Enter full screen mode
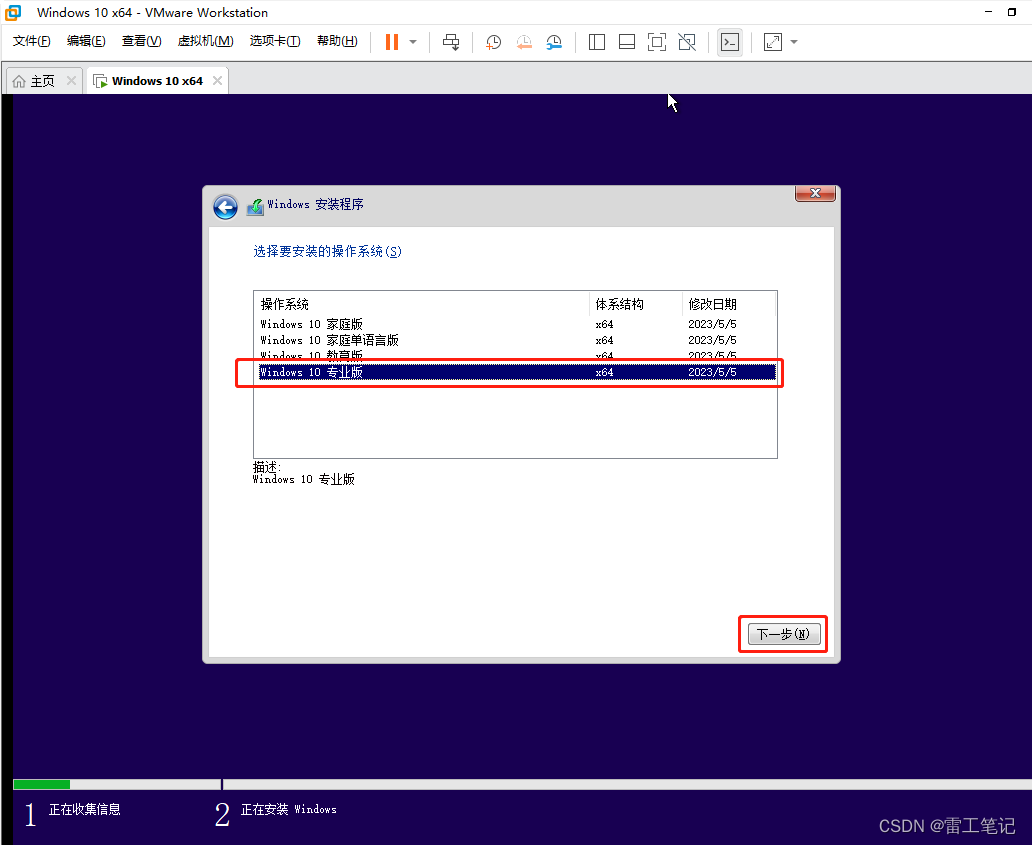 (x=657, y=42)
